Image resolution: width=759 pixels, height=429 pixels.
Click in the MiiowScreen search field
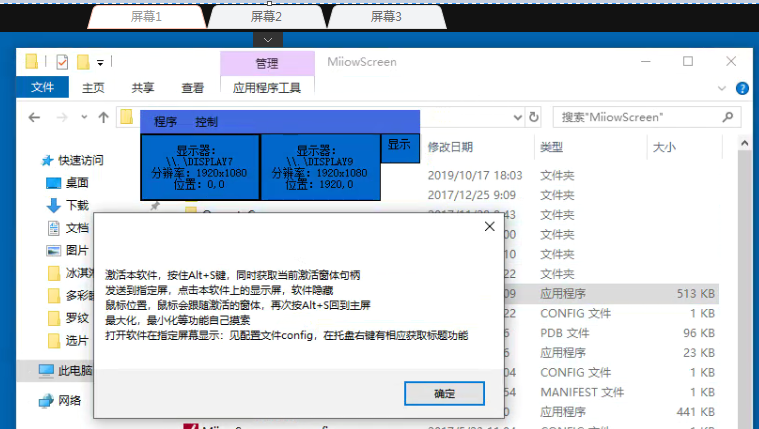point(638,117)
